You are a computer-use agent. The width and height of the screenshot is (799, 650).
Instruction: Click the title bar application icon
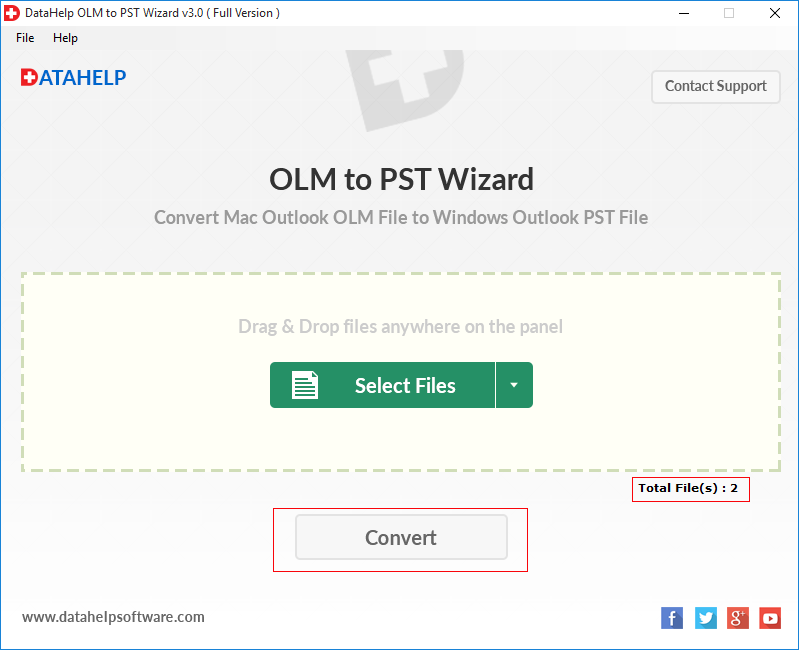pos(11,13)
